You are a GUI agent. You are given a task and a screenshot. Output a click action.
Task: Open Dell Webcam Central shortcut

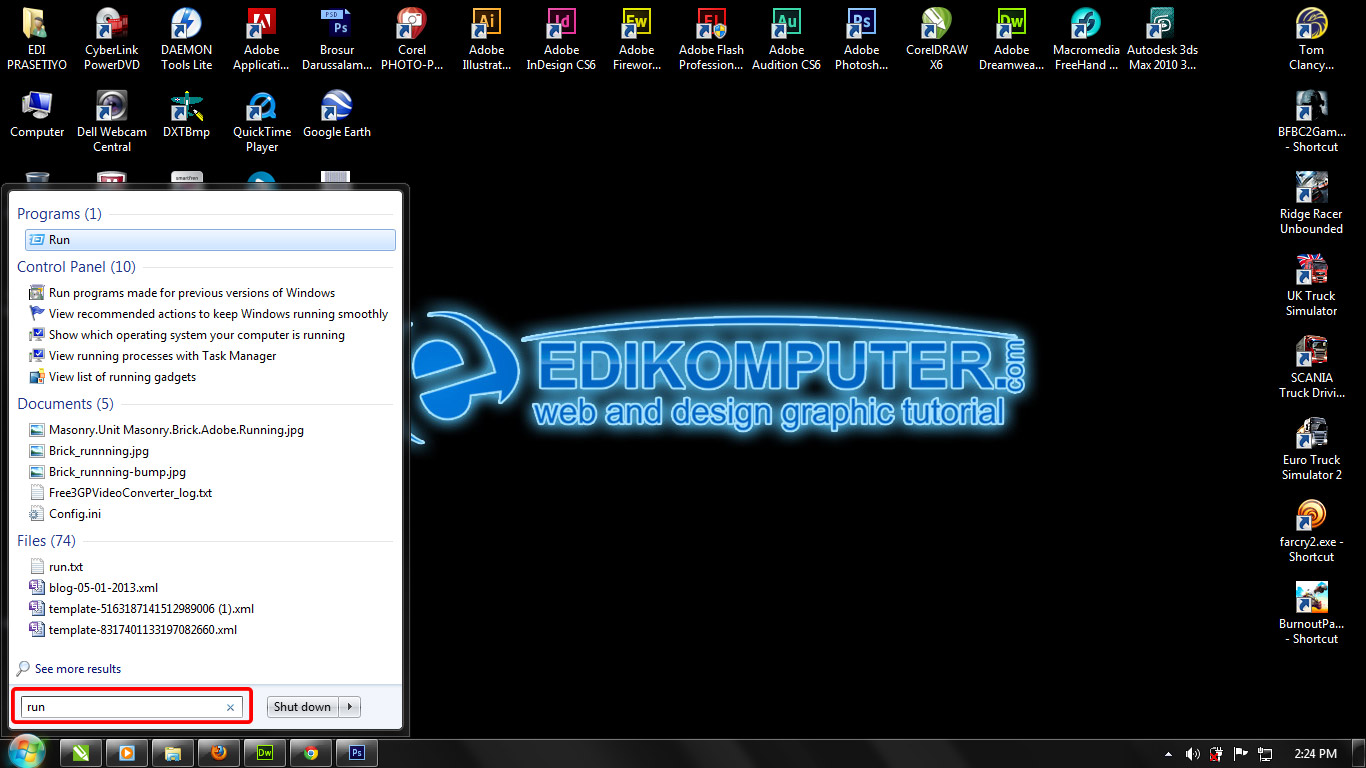click(x=112, y=121)
